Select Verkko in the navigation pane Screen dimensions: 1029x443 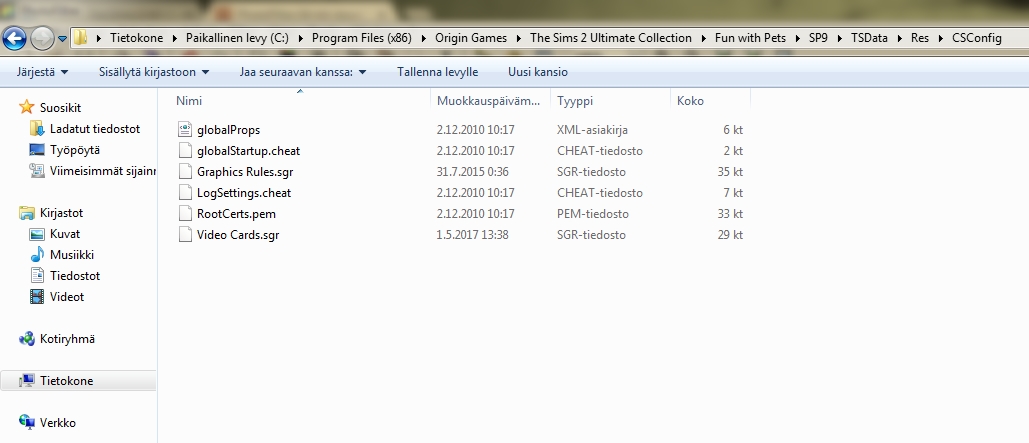[57, 423]
